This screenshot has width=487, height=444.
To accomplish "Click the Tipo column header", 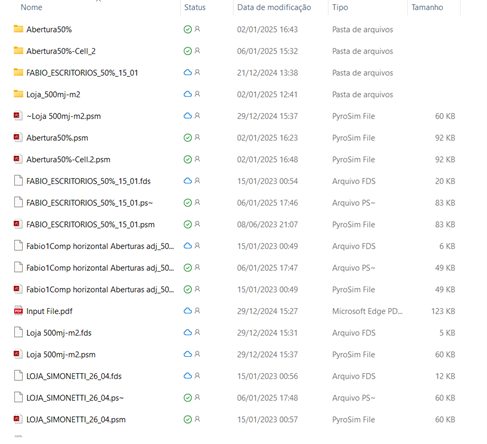I will coord(340,7).
